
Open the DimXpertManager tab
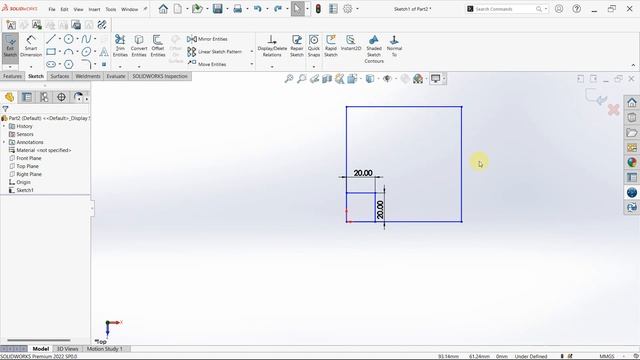[x=61, y=97]
